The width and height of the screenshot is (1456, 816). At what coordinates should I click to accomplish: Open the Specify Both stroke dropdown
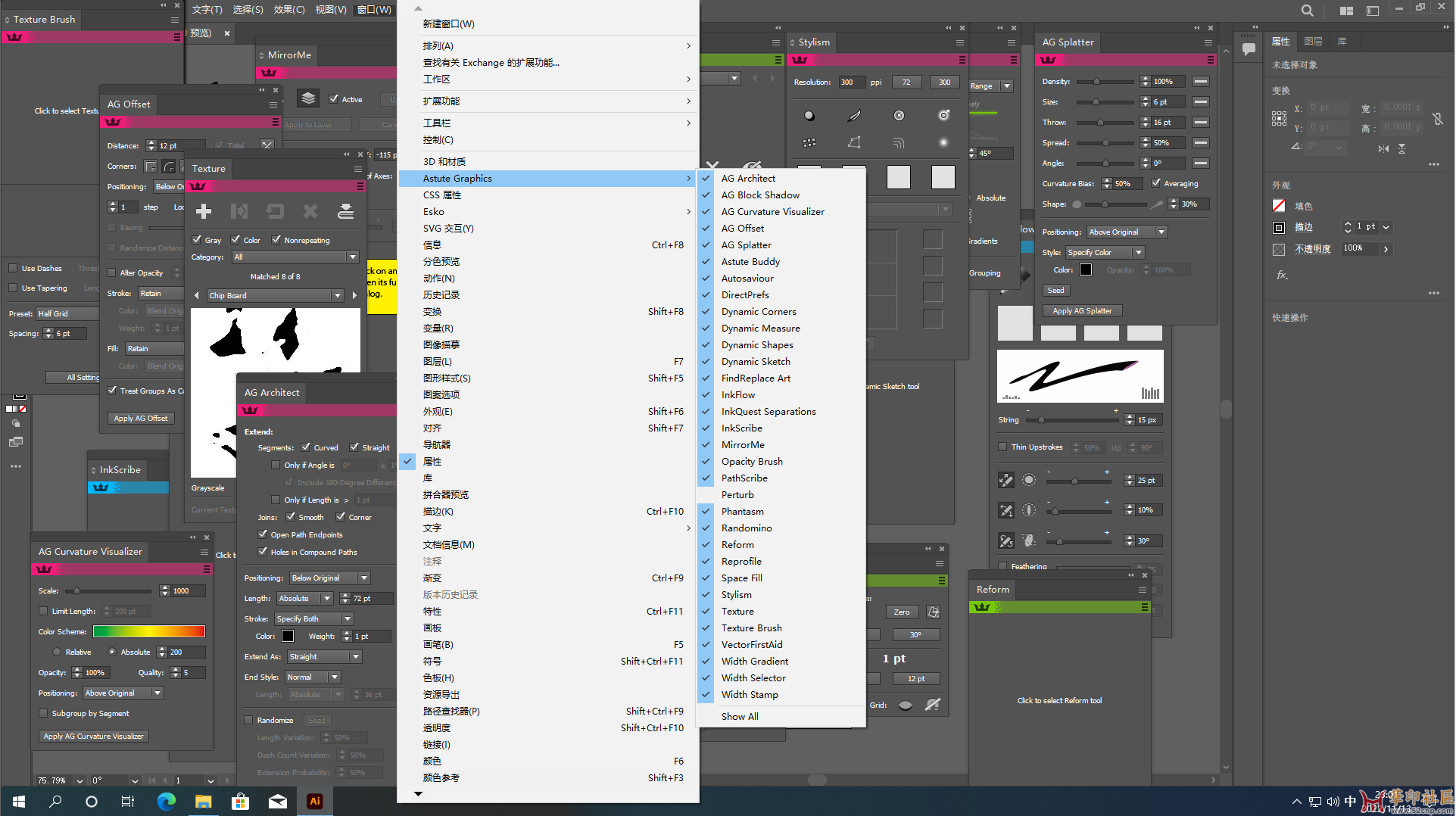(x=313, y=618)
